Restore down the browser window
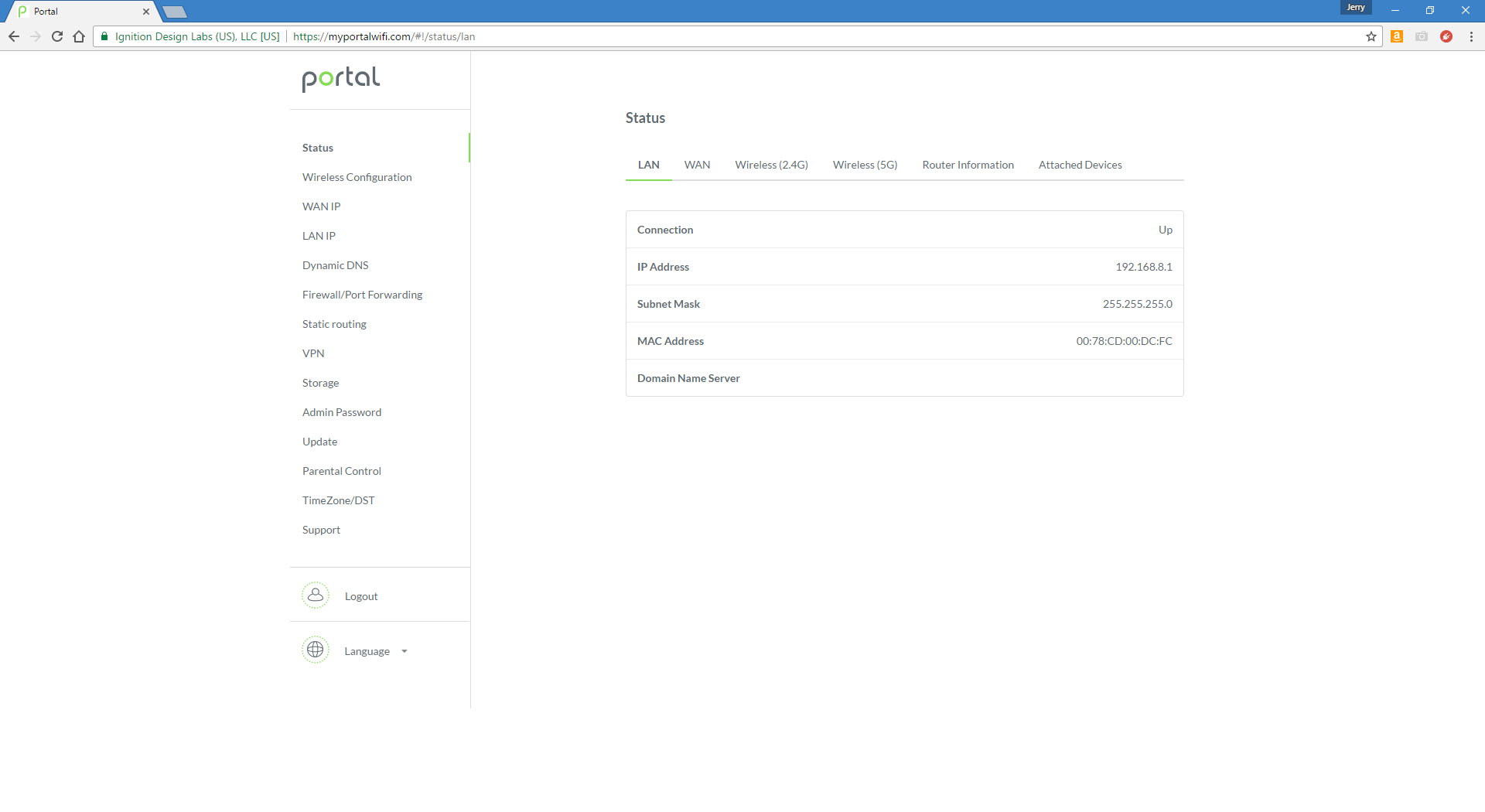1485x812 pixels. tap(1430, 10)
